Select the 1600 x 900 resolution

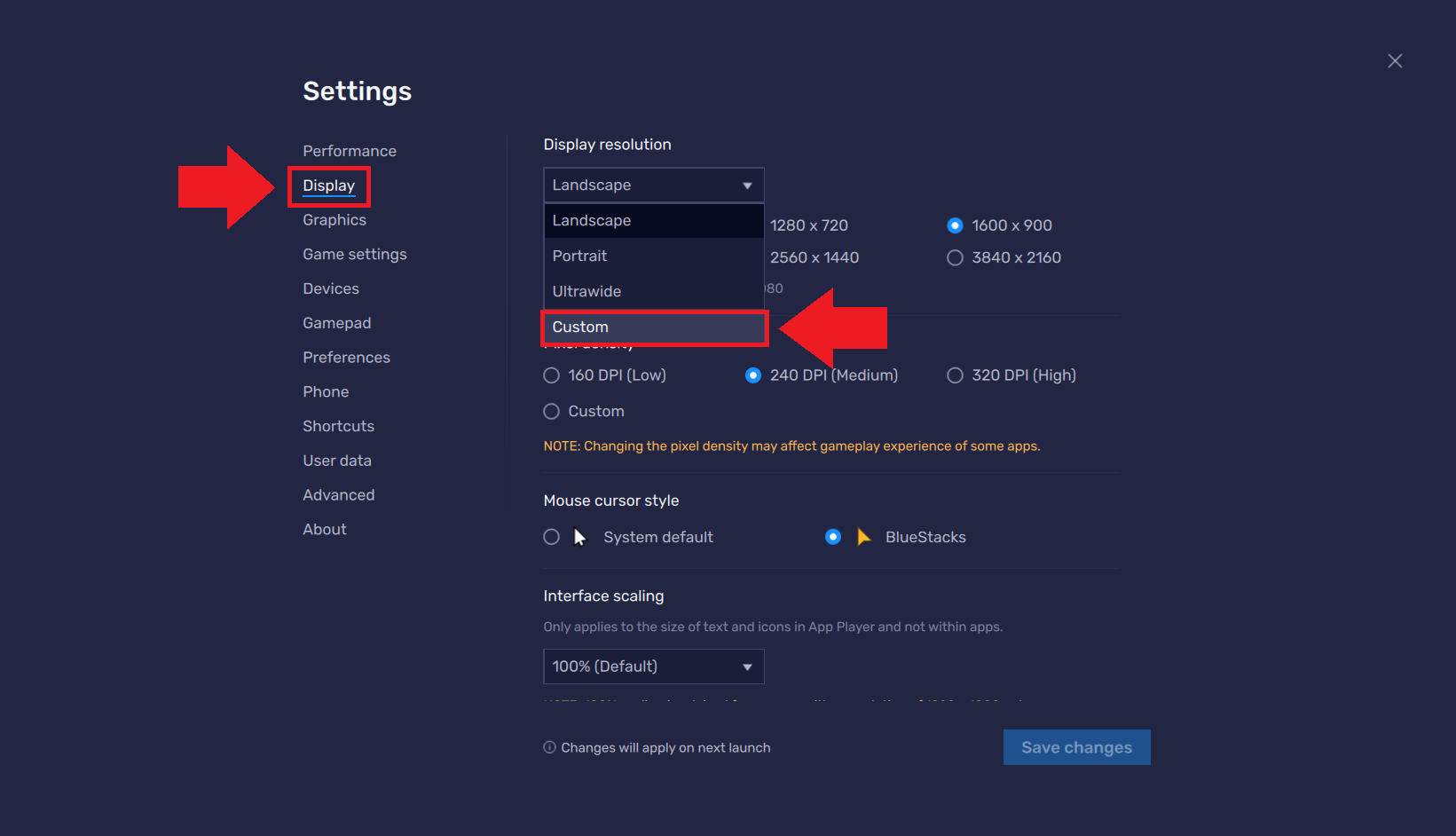[955, 225]
